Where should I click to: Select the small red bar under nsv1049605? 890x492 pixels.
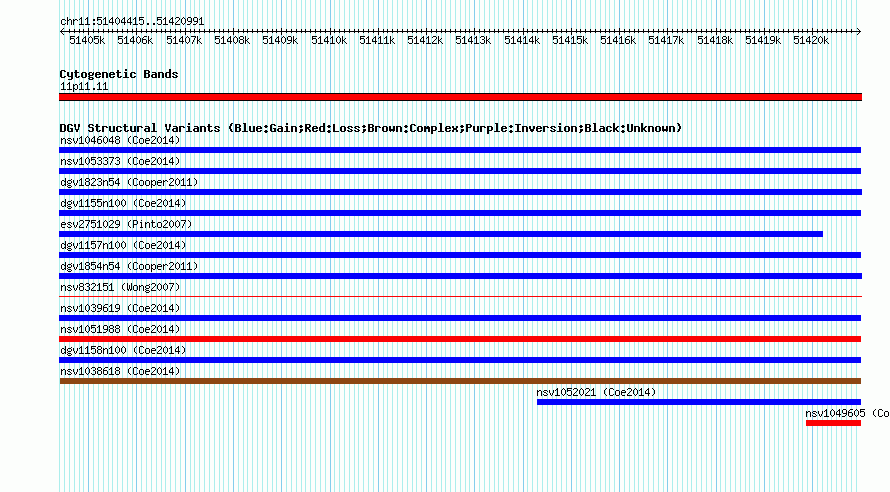833,423
